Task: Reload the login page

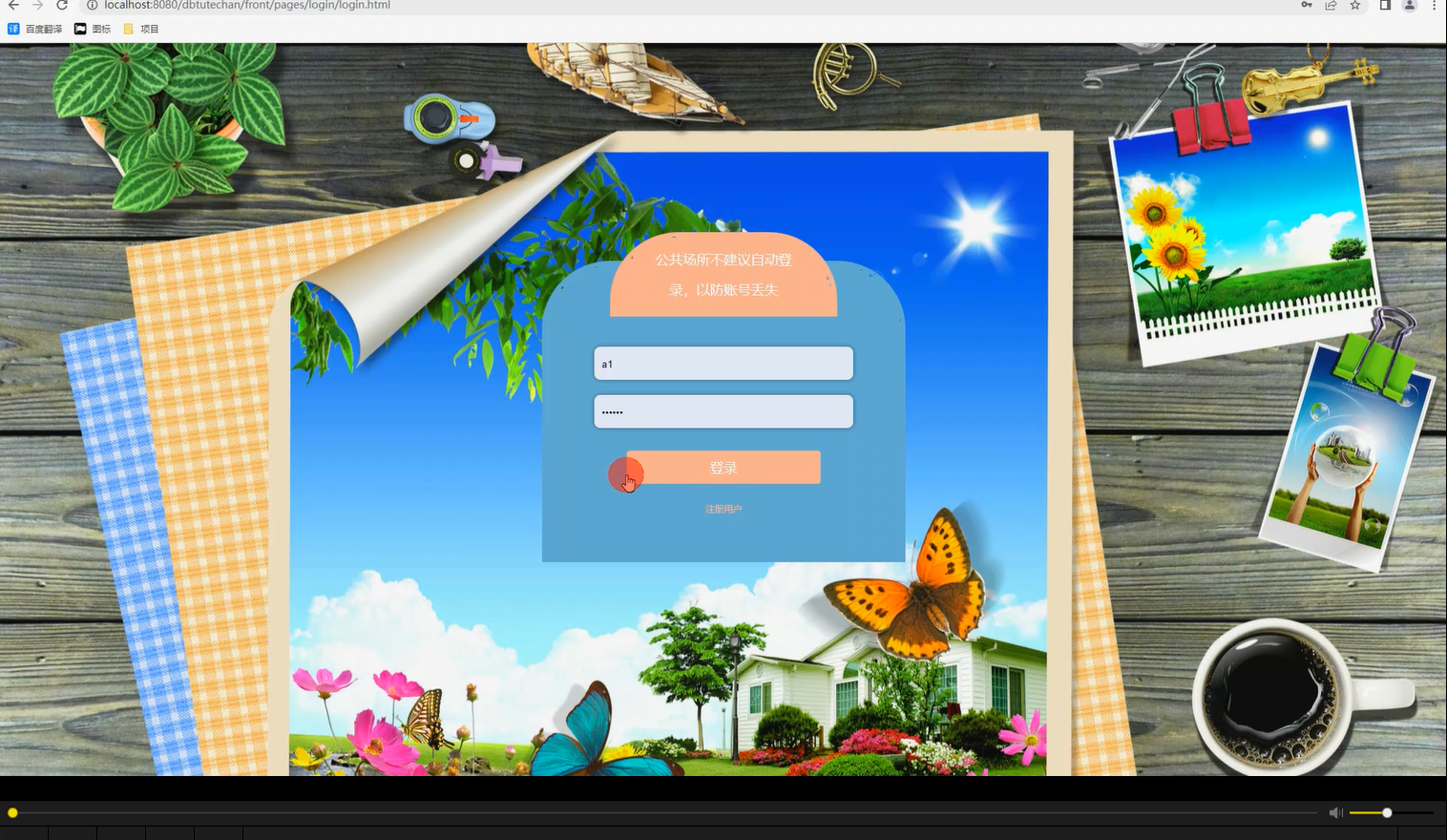Action: [x=62, y=5]
